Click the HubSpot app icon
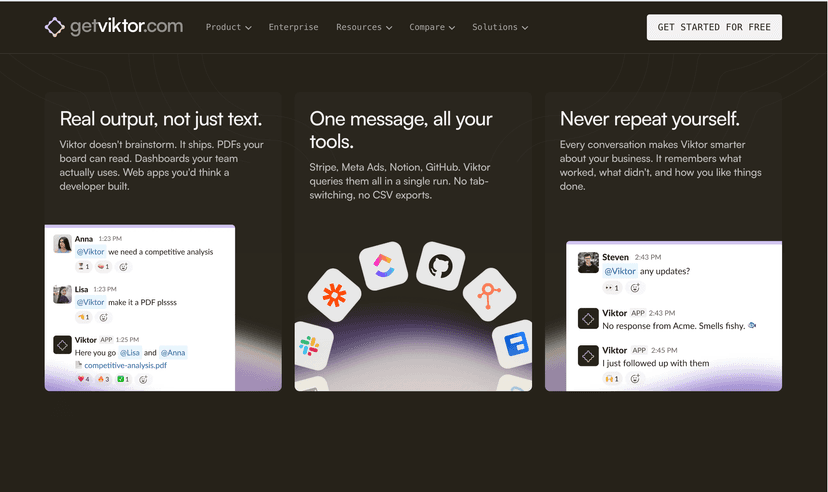The width and height of the screenshot is (828, 492). click(489, 295)
